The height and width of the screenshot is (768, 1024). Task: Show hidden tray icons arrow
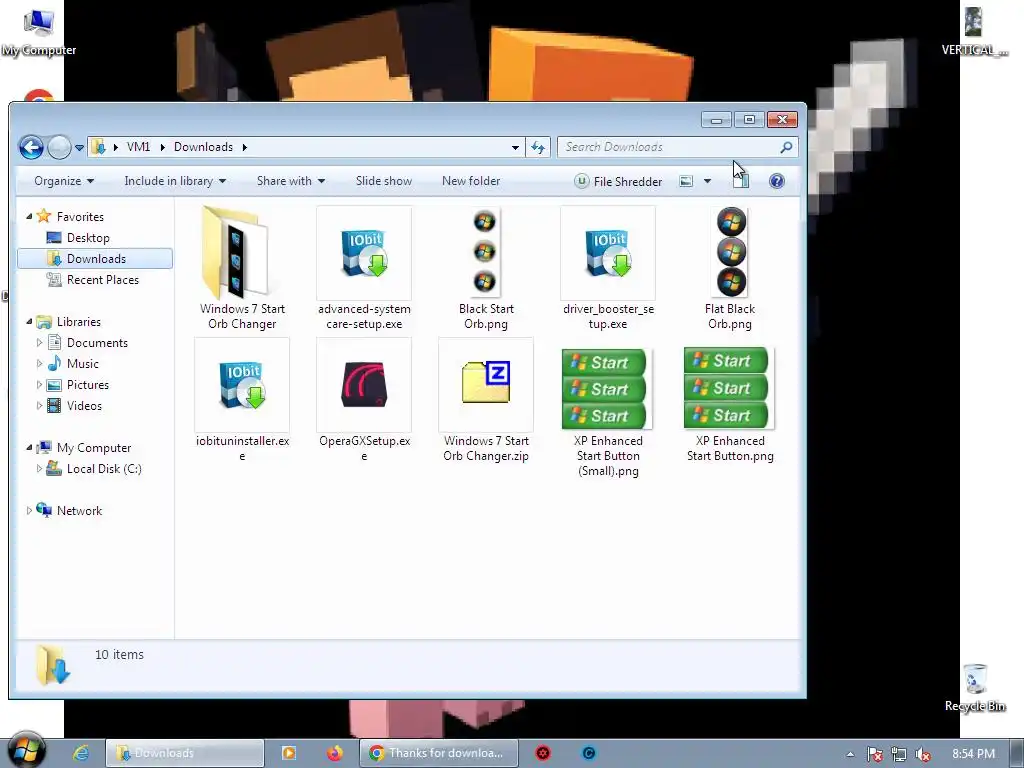[850, 754]
